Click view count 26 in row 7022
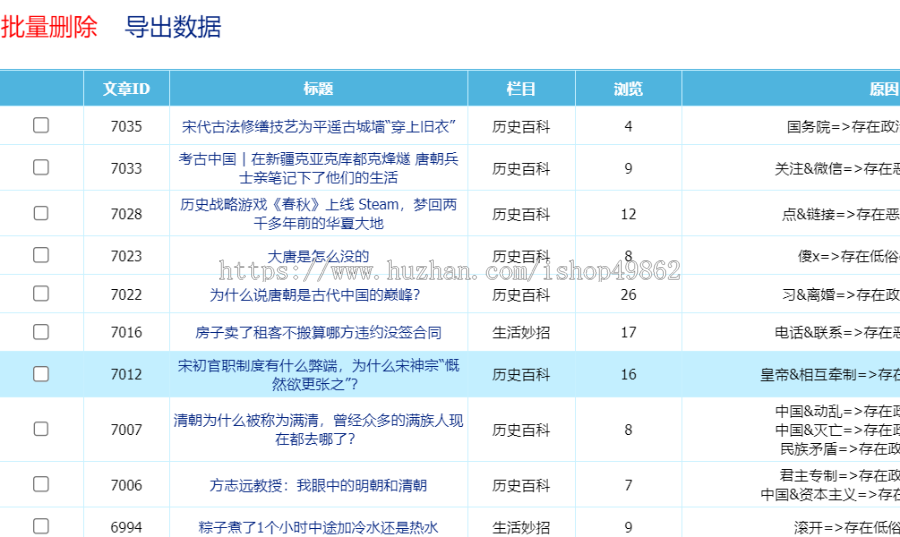 (629, 294)
